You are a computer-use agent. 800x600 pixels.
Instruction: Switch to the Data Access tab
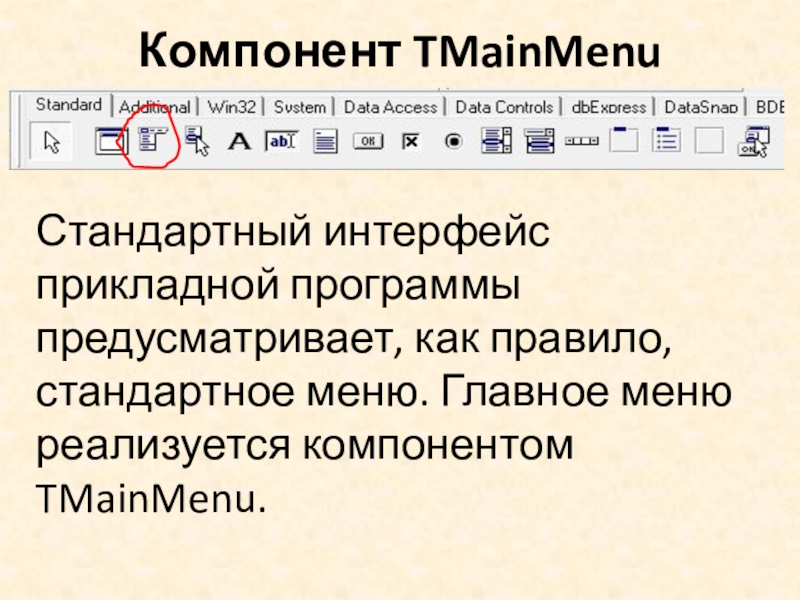(390, 107)
